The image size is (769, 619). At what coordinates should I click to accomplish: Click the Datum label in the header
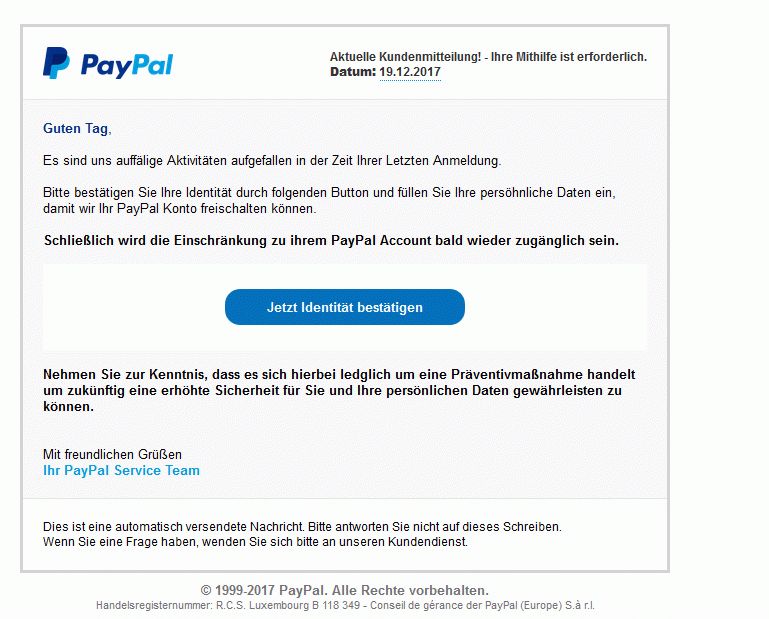353,72
